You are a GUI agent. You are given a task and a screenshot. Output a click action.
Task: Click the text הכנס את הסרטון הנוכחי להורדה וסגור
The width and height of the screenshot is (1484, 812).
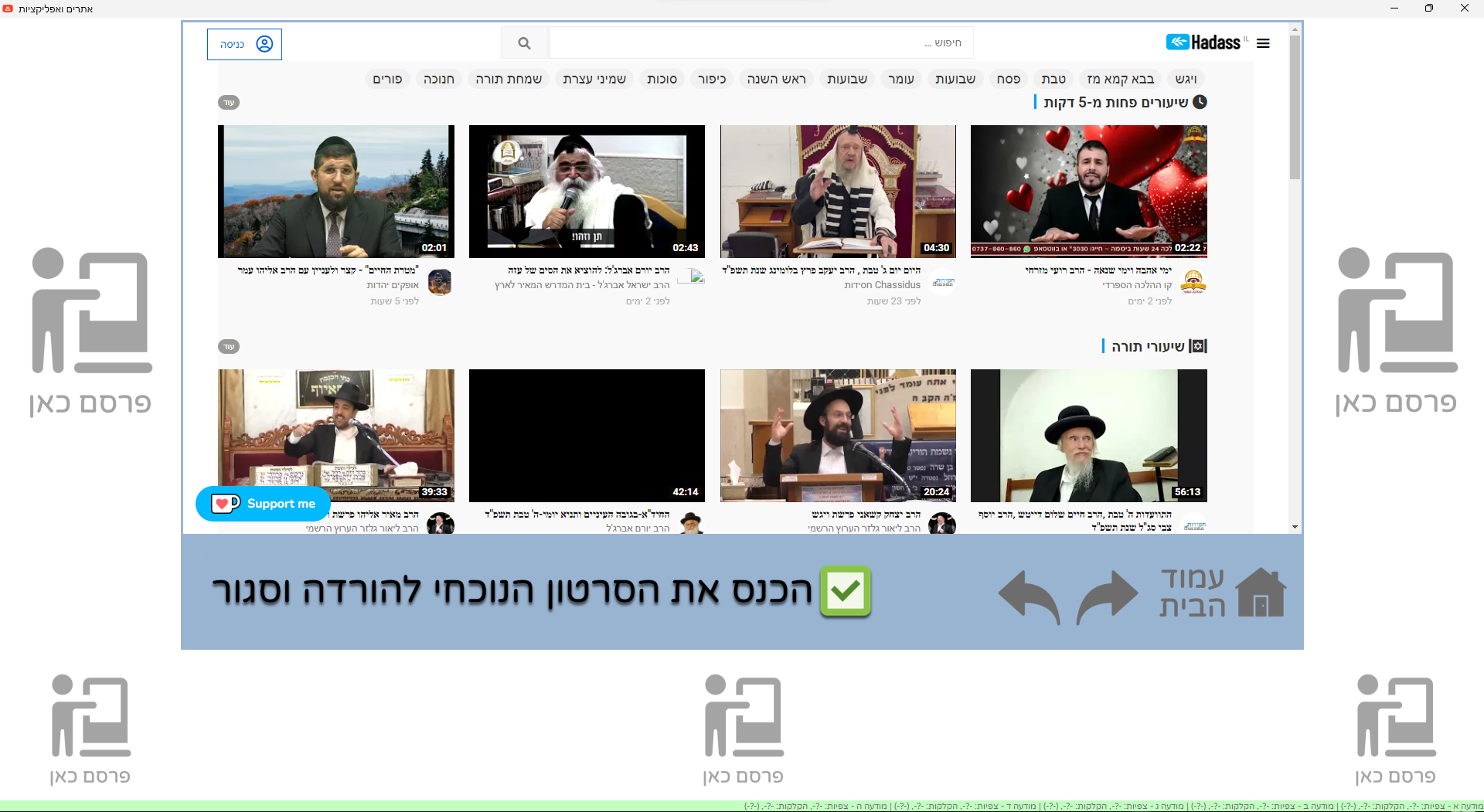click(x=512, y=591)
